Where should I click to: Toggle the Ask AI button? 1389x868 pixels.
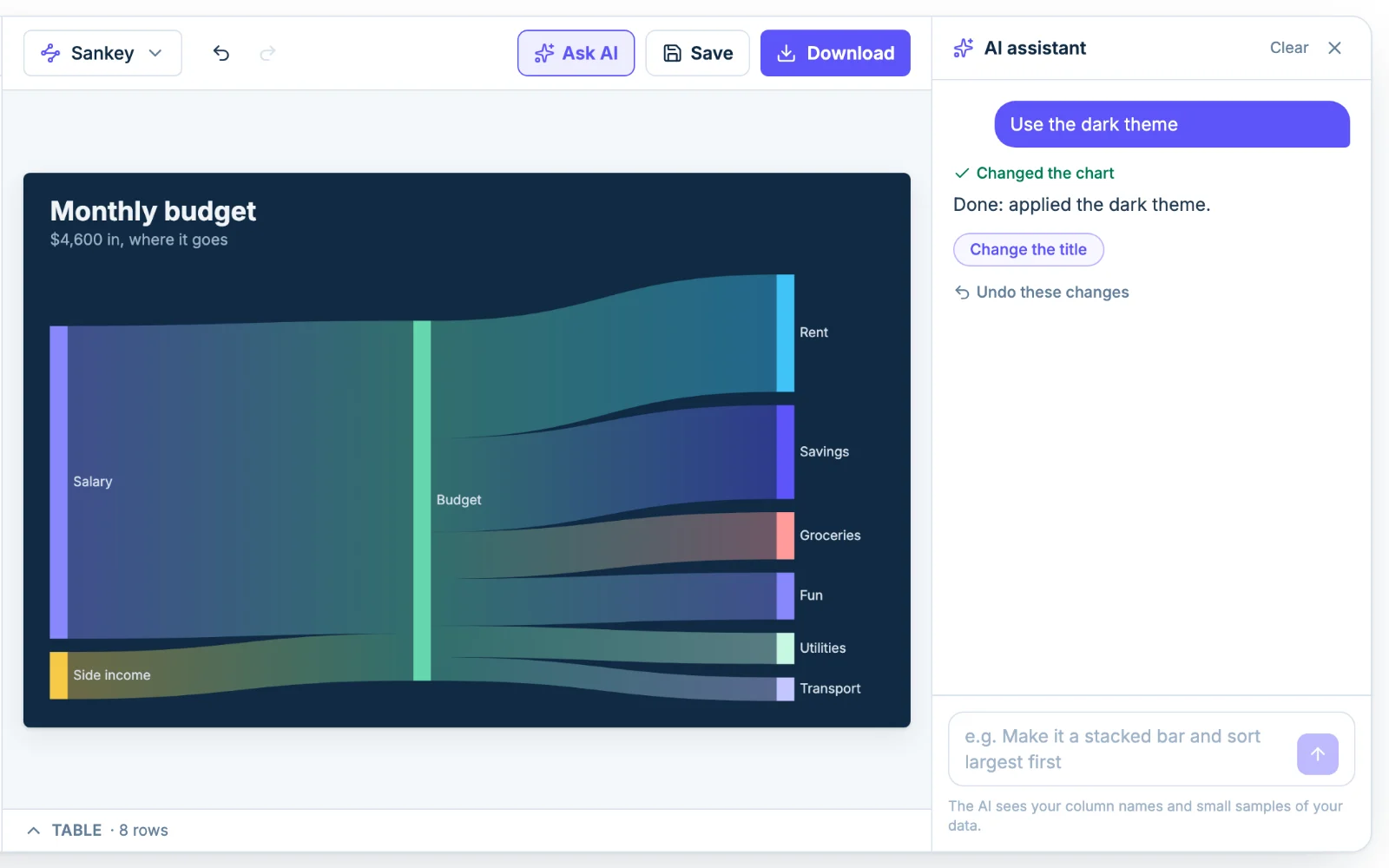pyautogui.click(x=576, y=53)
